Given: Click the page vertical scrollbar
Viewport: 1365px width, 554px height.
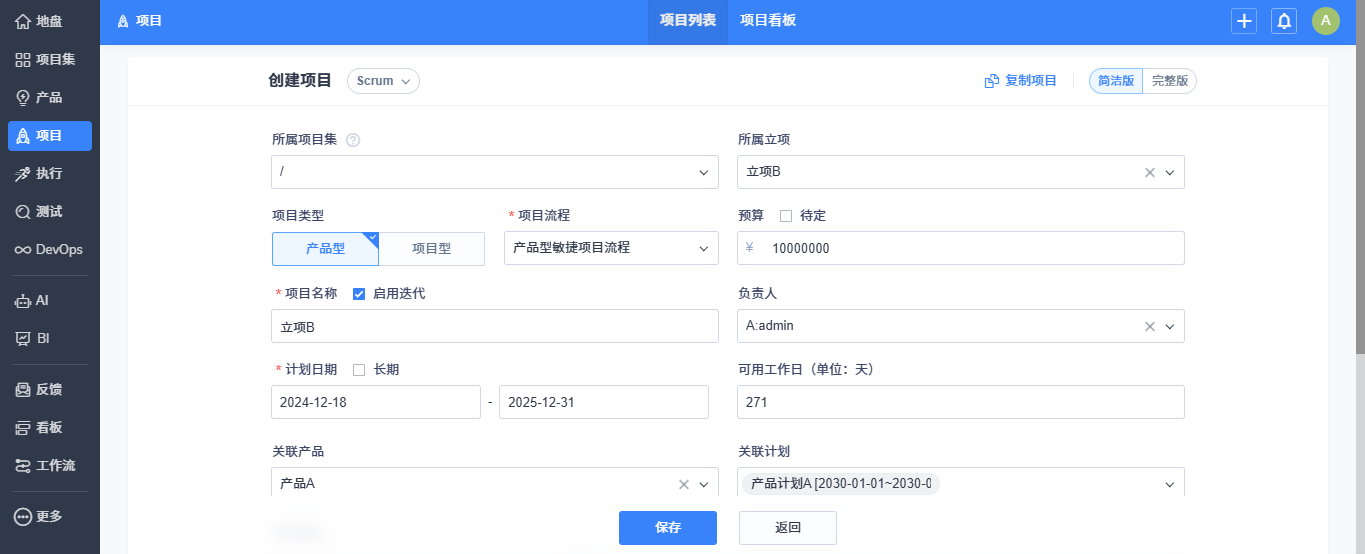Looking at the screenshot, I should 1360,175.
